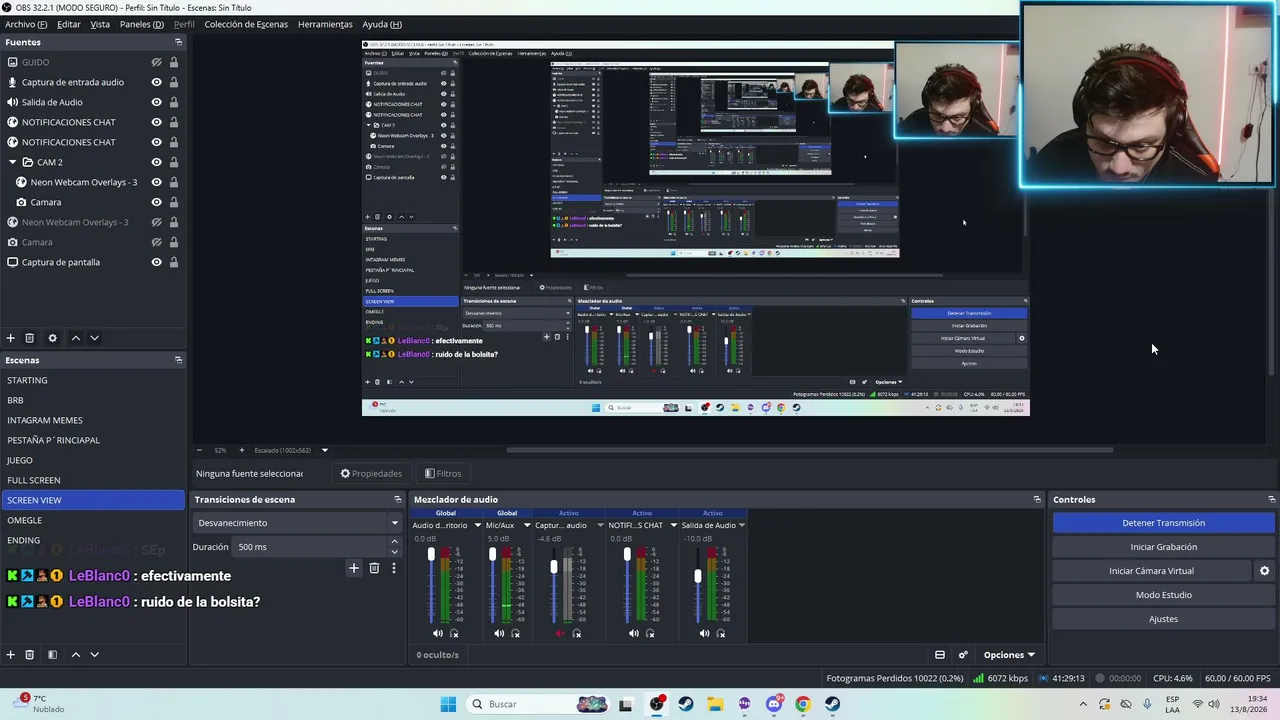The image size is (1280, 720).
Task: Open Steam from the taskbar
Action: pyautogui.click(x=685, y=704)
